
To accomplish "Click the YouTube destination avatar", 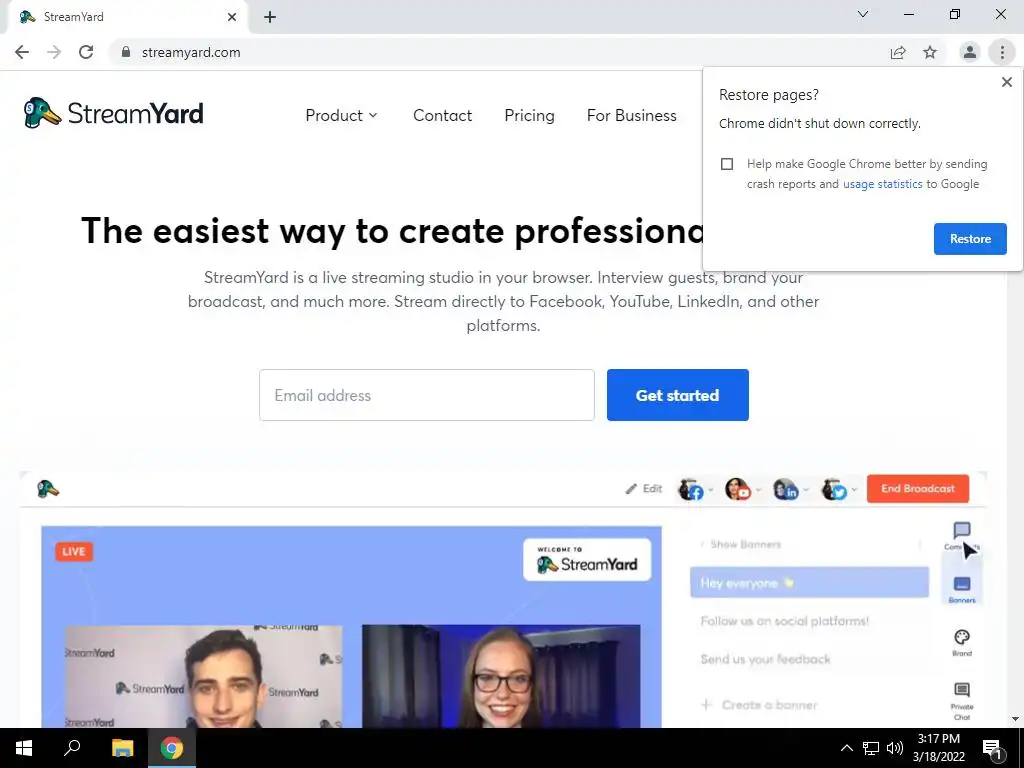I will (738, 489).
